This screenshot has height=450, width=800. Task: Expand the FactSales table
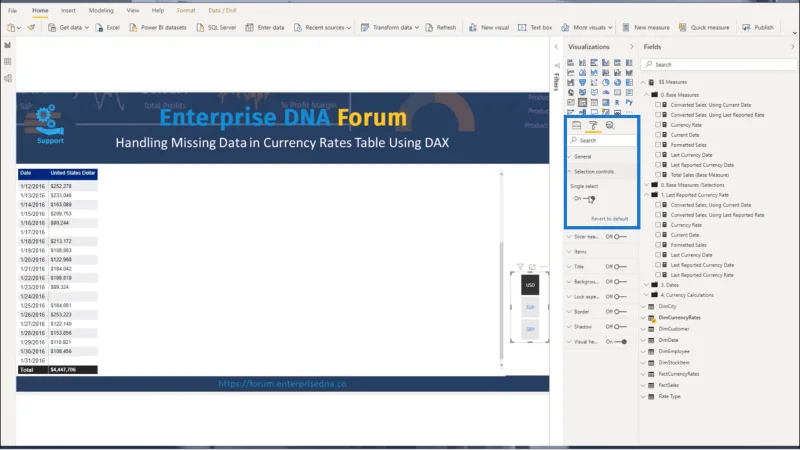644,385
